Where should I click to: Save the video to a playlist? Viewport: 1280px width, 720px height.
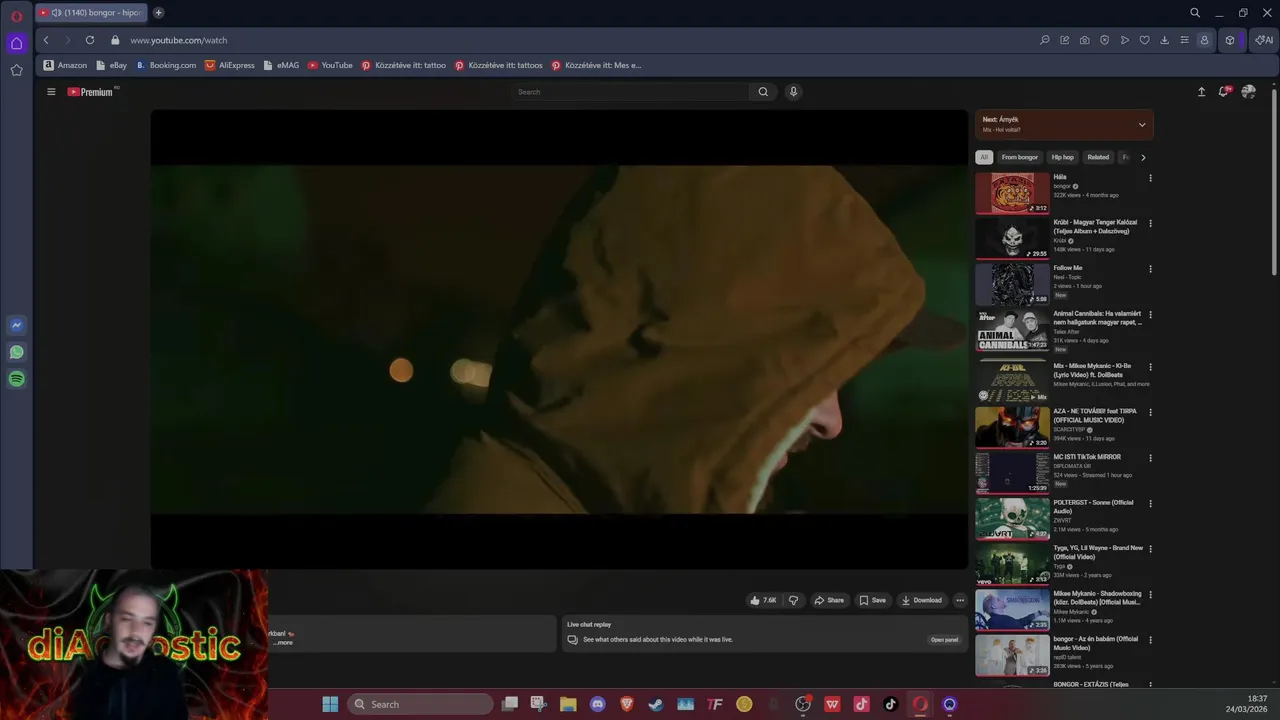coord(872,600)
